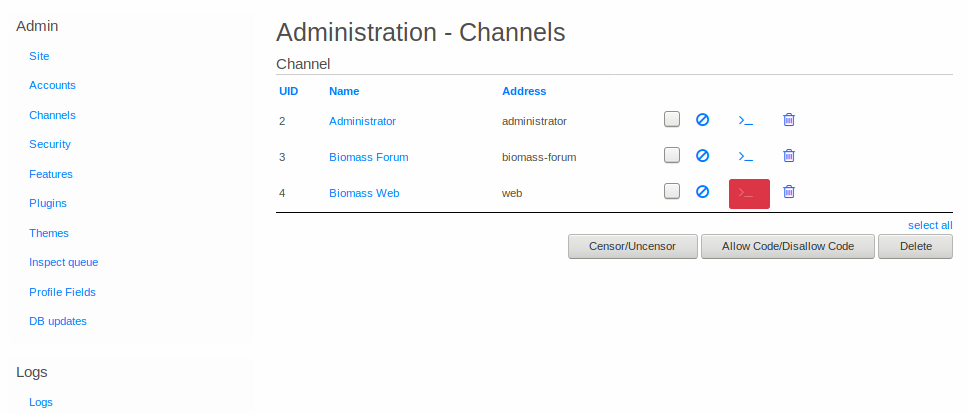This screenshot has height=413, width=968.
Task: Go to Accounts in the Admin sidebar
Action: pos(52,85)
